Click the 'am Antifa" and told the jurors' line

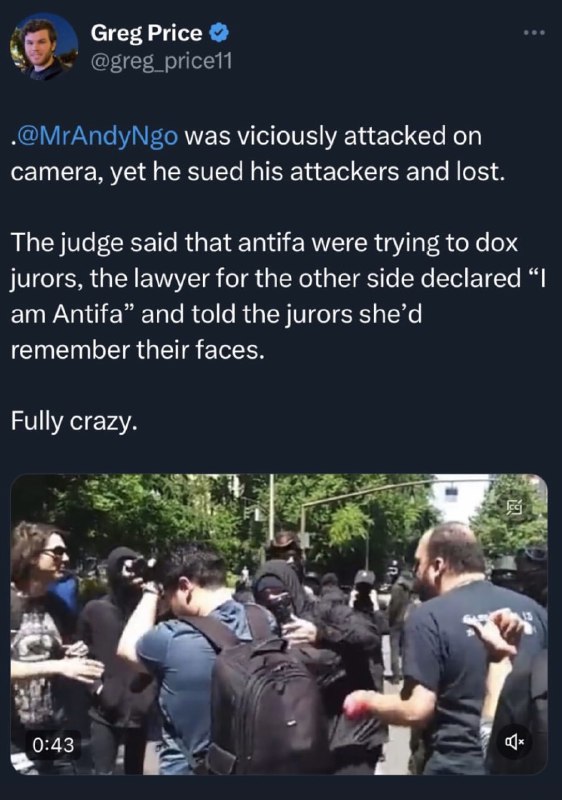pos(217,314)
